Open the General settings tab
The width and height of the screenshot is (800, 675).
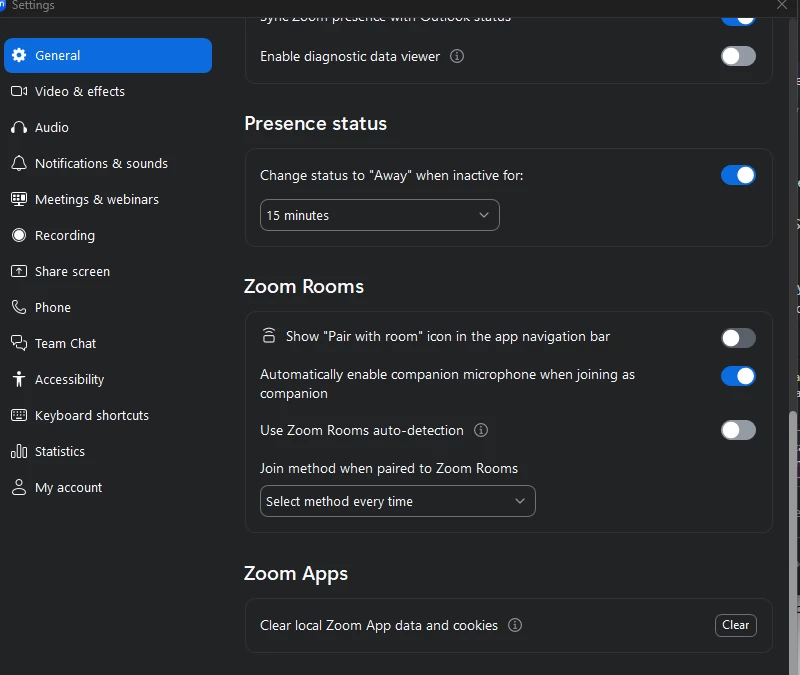coord(108,55)
